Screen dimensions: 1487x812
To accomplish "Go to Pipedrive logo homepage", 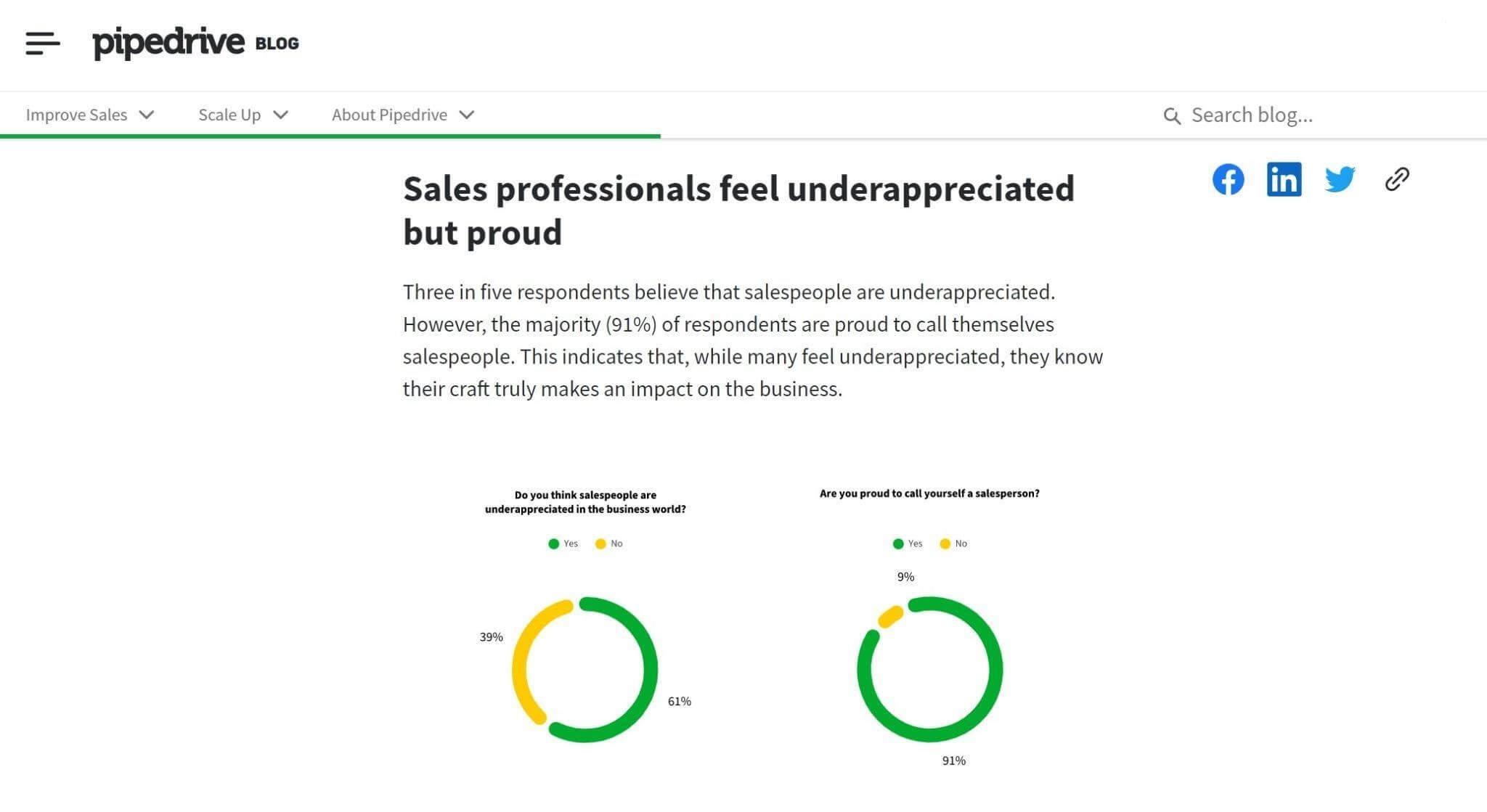I will pyautogui.click(x=168, y=43).
